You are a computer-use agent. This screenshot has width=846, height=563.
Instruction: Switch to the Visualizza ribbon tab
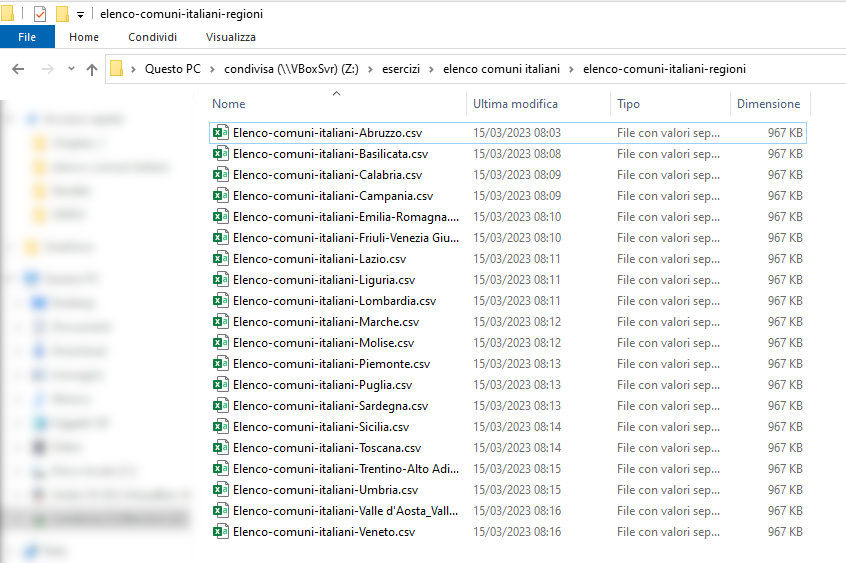coord(230,37)
